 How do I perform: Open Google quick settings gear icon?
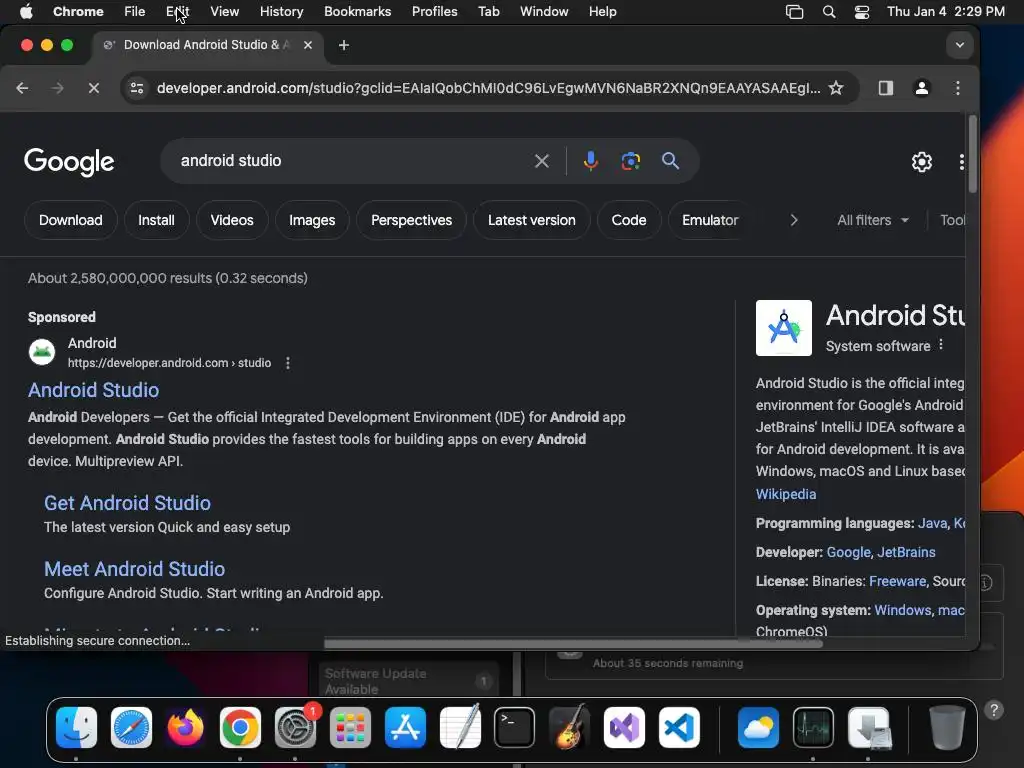tap(921, 162)
